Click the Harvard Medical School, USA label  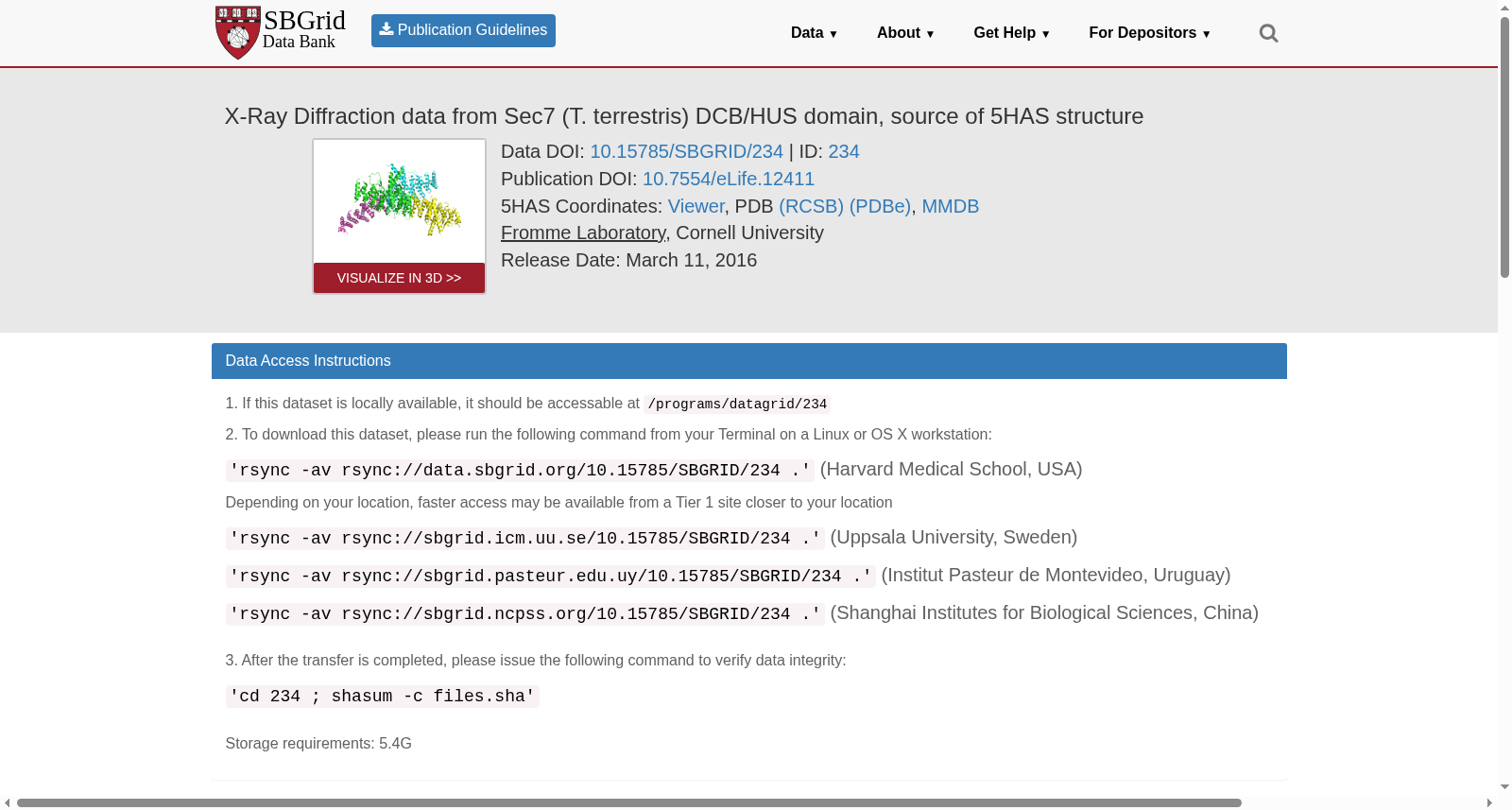coord(952,469)
